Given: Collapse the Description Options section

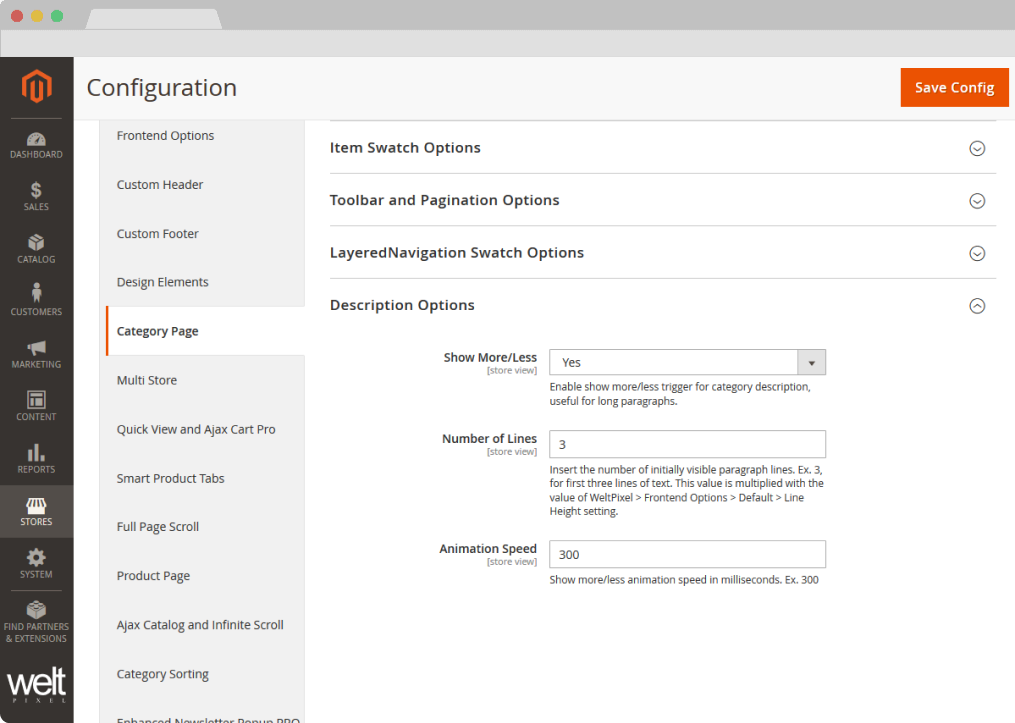Looking at the screenshot, I should pyautogui.click(x=977, y=306).
